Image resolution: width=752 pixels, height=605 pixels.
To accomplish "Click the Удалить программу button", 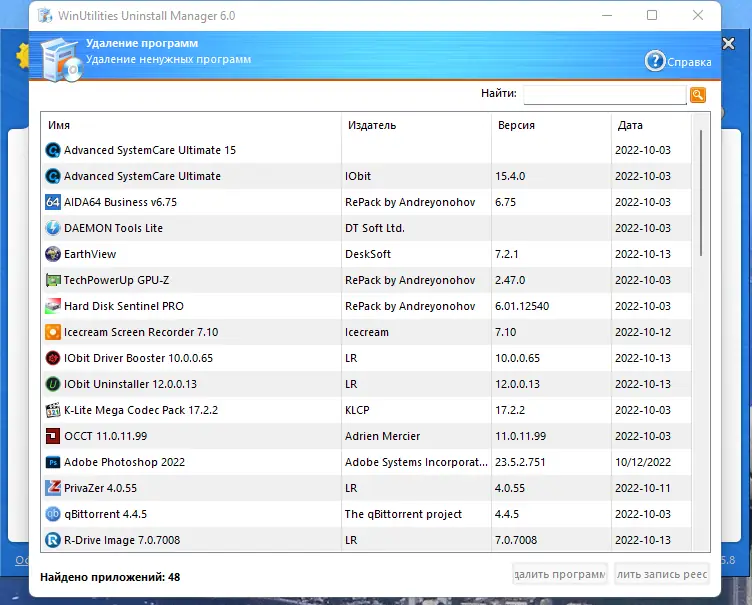I will (x=560, y=574).
